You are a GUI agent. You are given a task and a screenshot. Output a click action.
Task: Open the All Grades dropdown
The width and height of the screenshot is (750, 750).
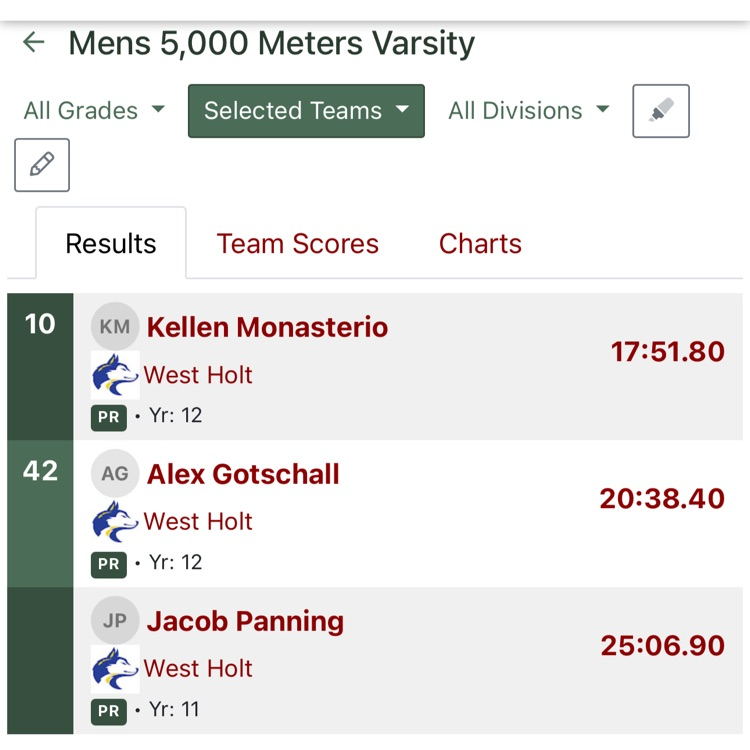pos(94,111)
